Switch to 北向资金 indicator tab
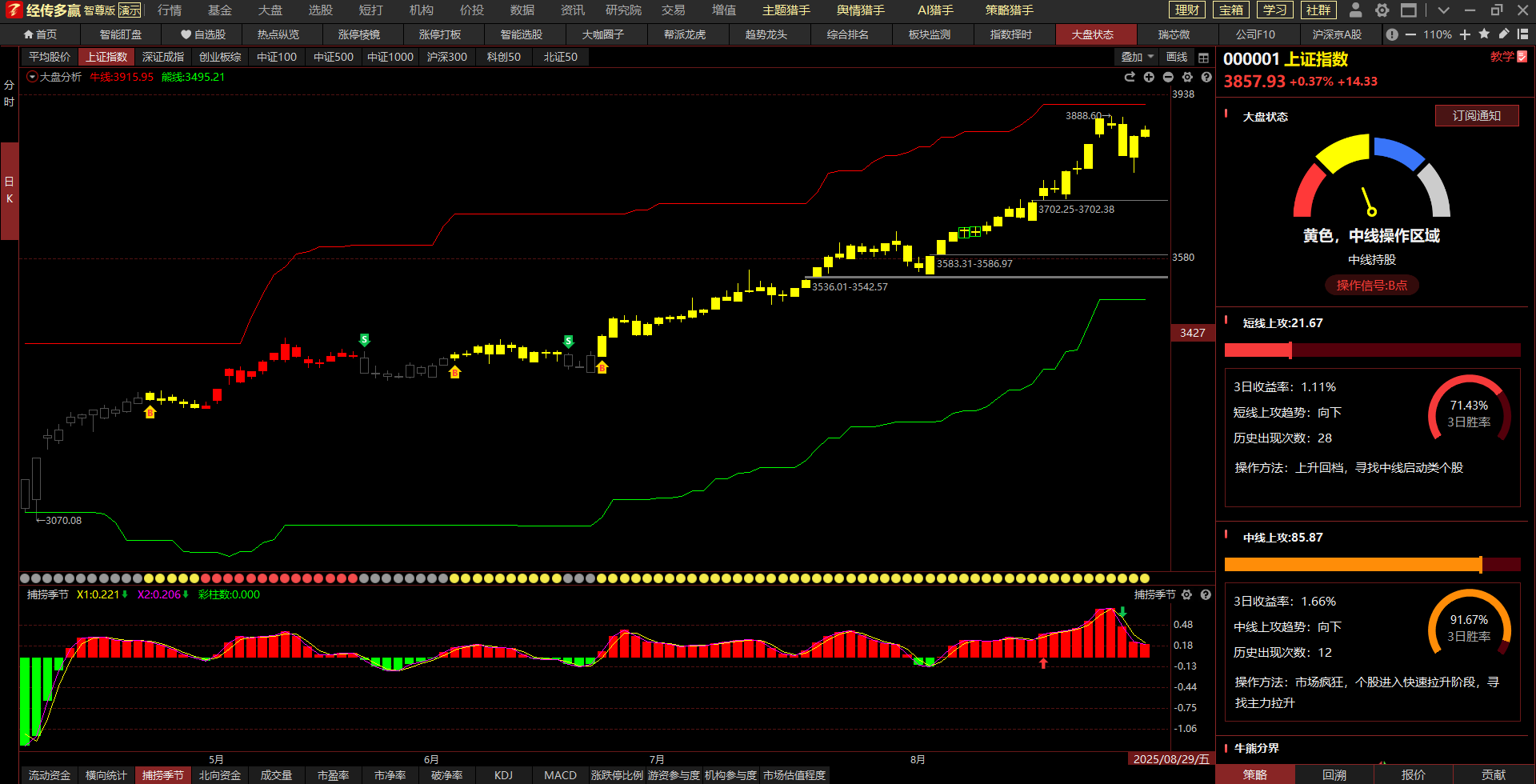The image size is (1536, 784). 220,775
